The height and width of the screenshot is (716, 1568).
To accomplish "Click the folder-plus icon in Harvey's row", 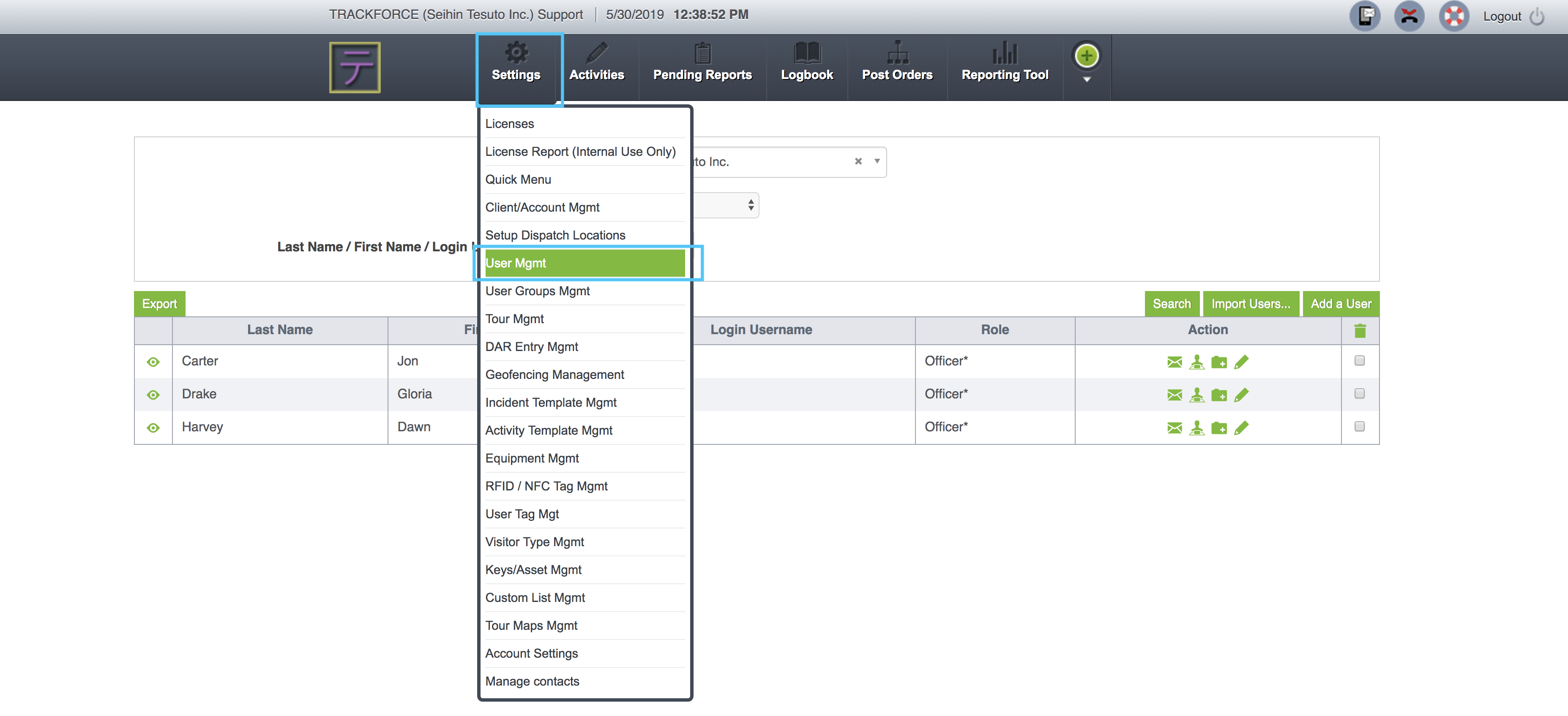I will coord(1218,427).
